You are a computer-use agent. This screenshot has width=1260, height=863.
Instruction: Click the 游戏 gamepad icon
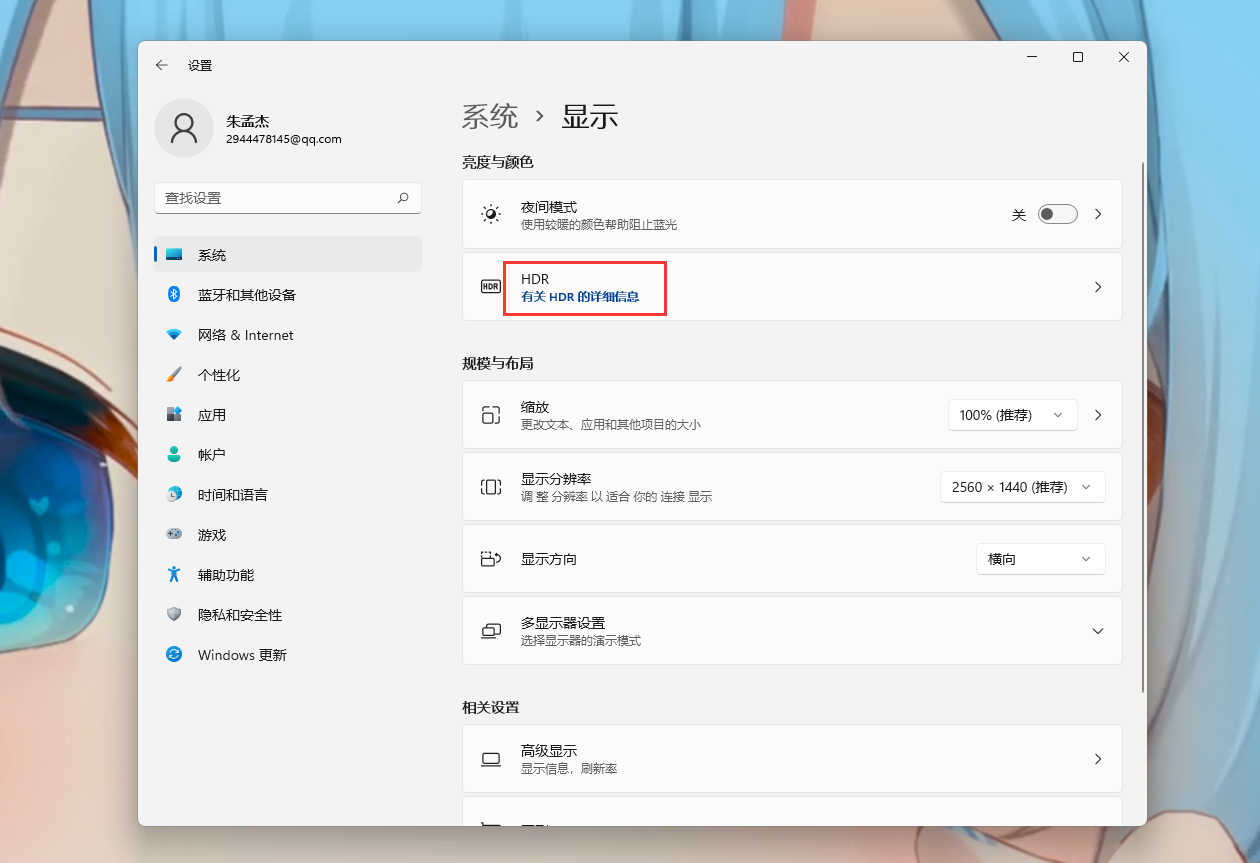[174, 535]
